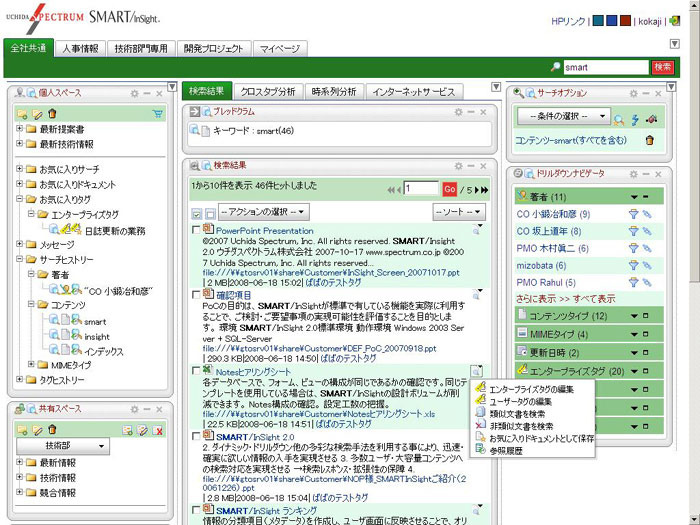700x525 pixels.
Task: Click the lightning bolt icon in サーチオプション
Action: [x=635, y=119]
